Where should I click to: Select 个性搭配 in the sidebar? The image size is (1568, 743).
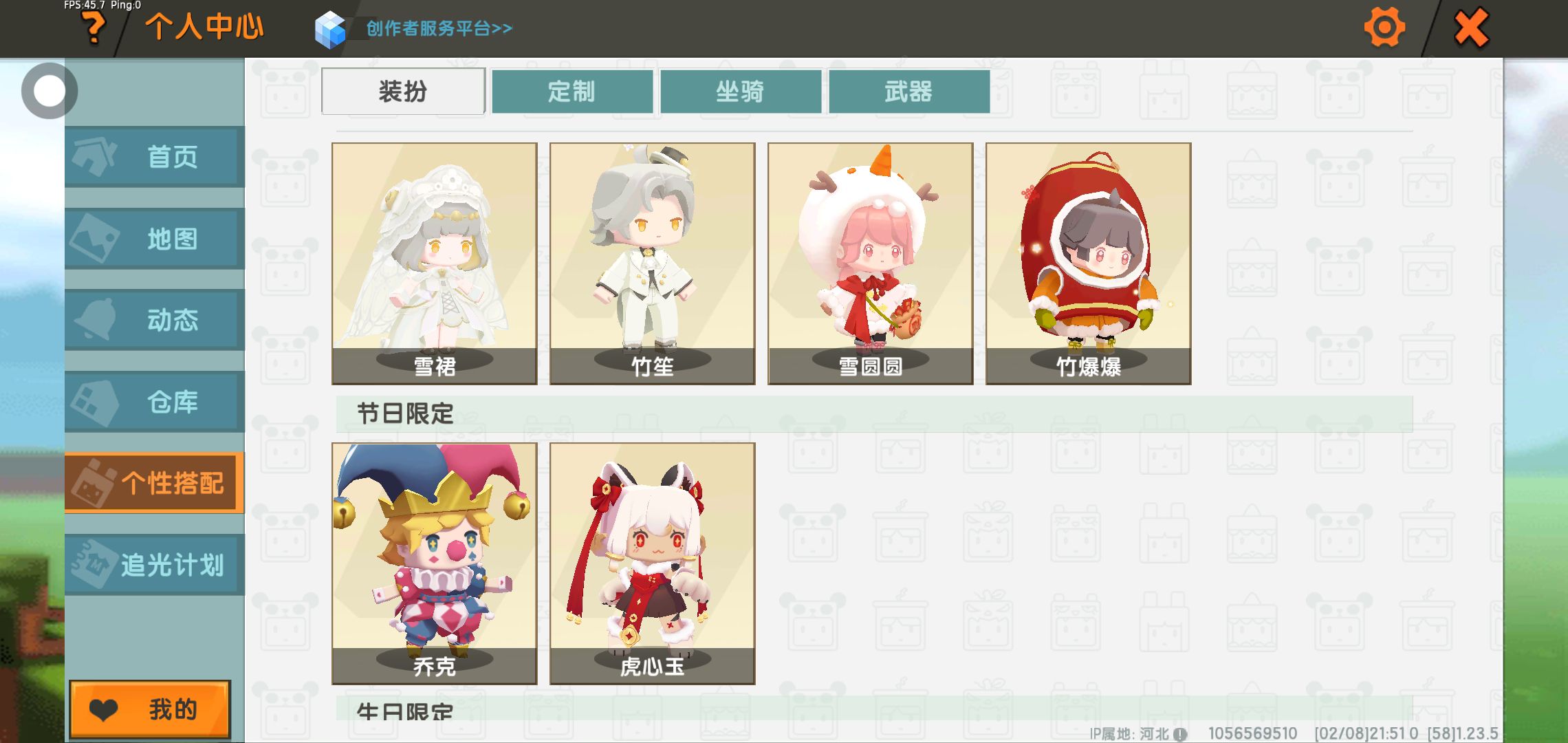155,483
